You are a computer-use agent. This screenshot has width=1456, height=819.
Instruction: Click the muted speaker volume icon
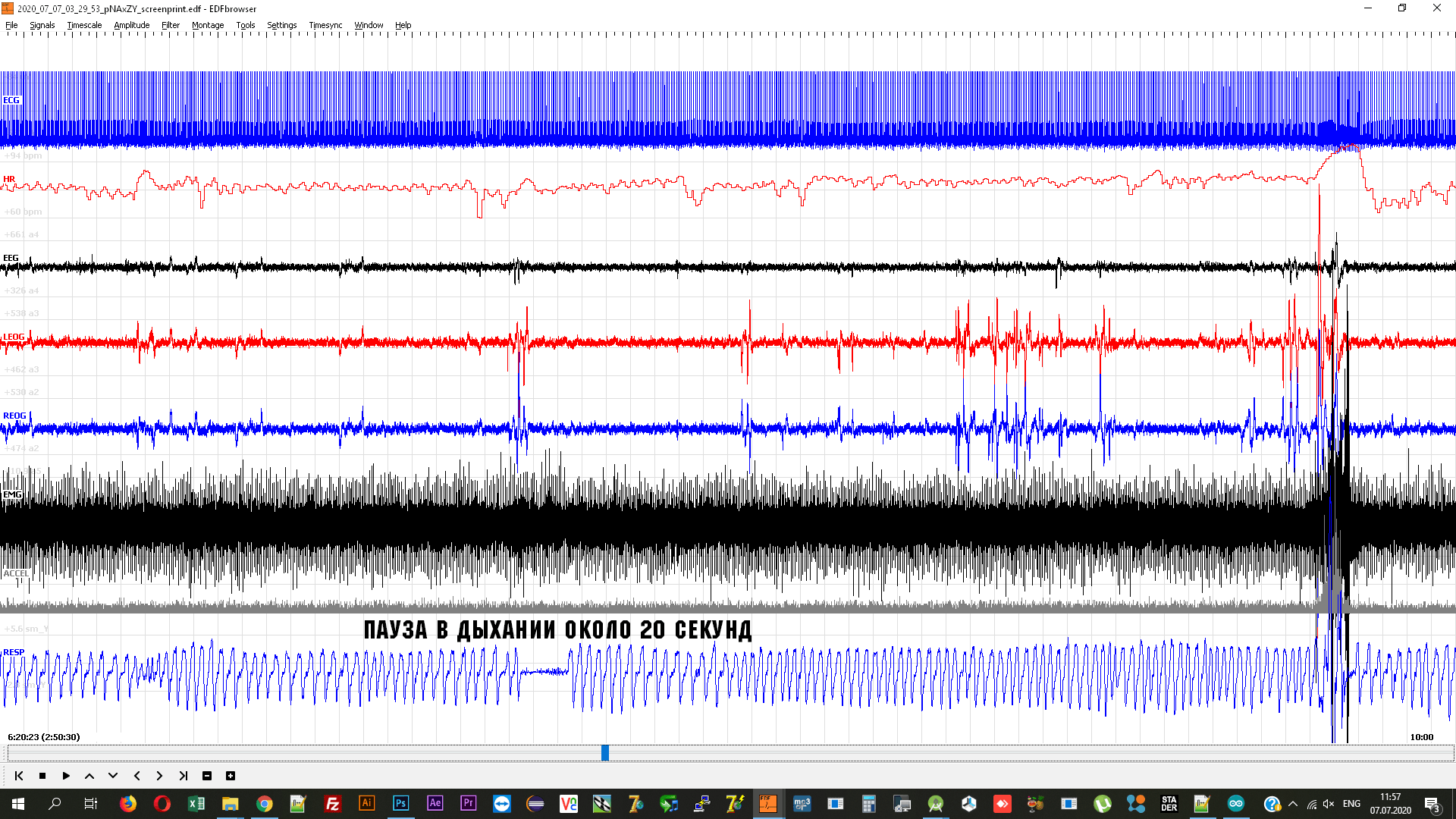1329,804
